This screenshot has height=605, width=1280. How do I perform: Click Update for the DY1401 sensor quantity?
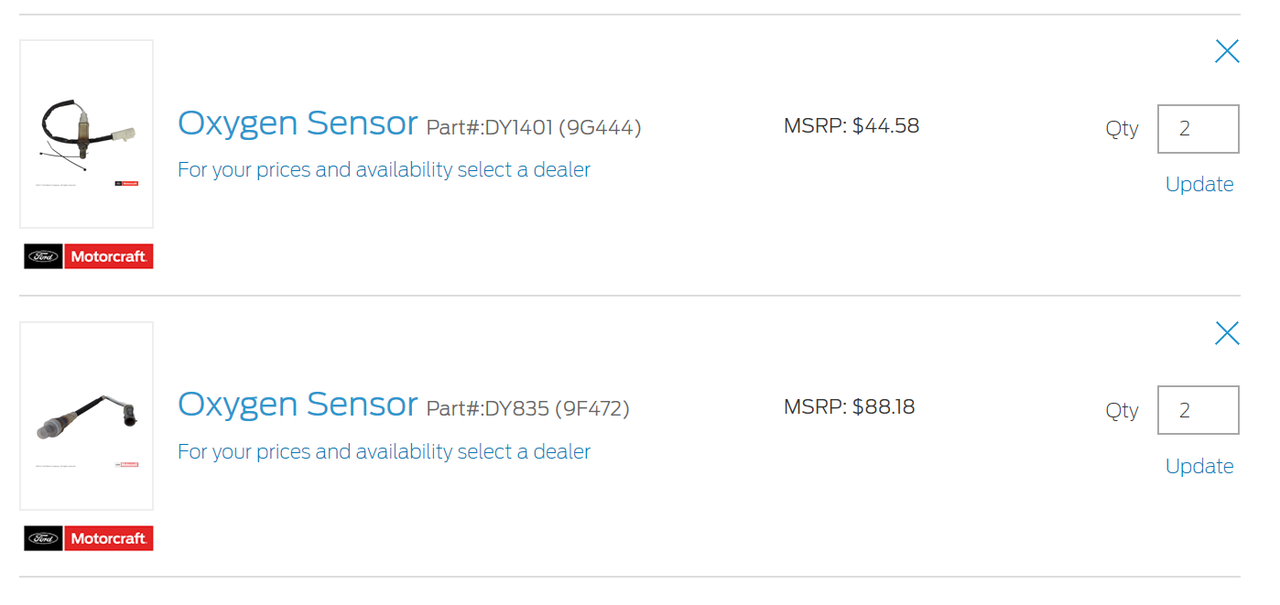(x=1199, y=185)
